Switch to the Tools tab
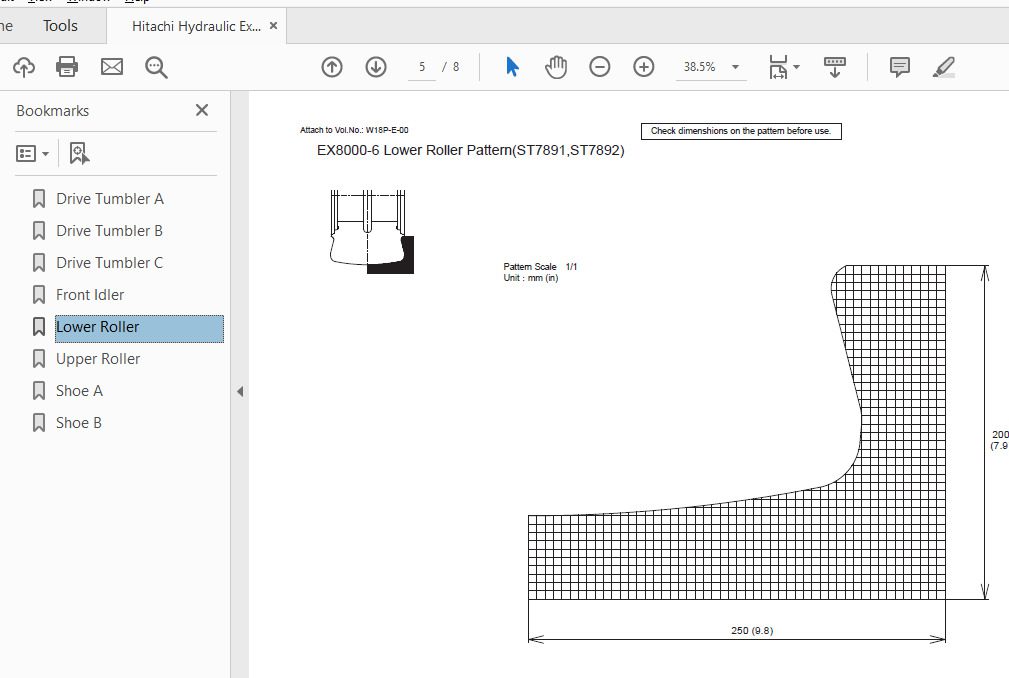Screen dimensions: 1009x678 click(x=60, y=26)
